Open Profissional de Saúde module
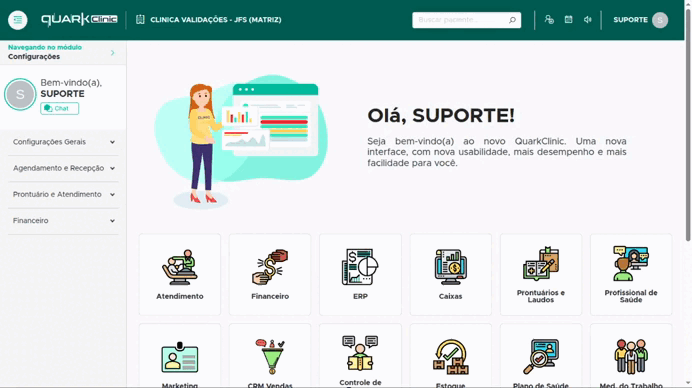Viewport: 692px width, 388px height. [631, 275]
